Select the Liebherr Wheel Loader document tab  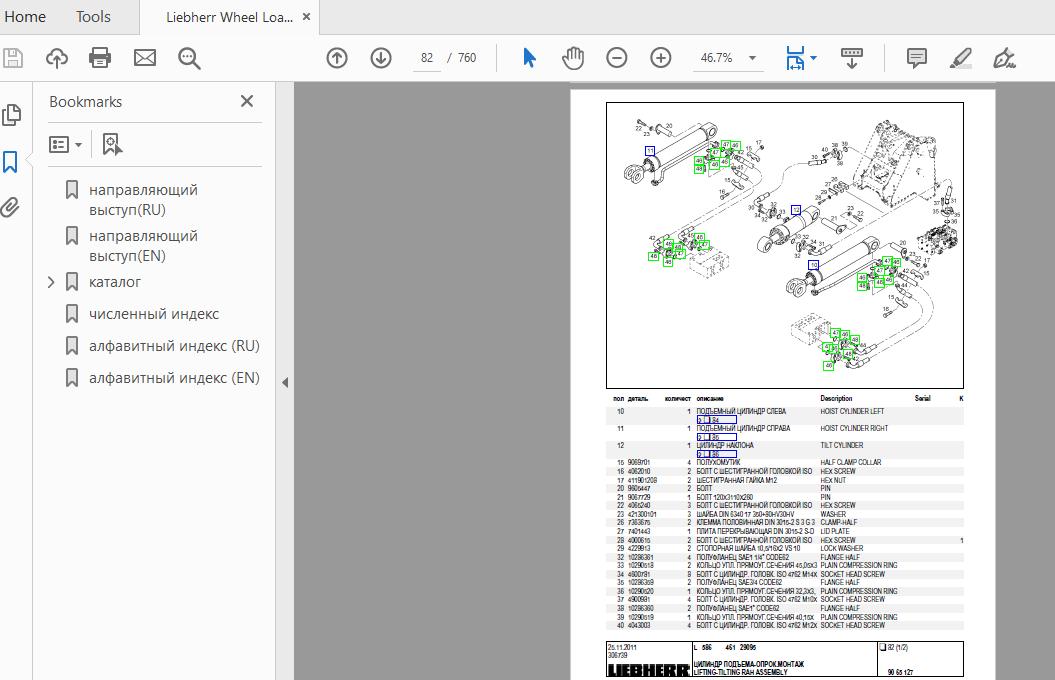point(229,17)
